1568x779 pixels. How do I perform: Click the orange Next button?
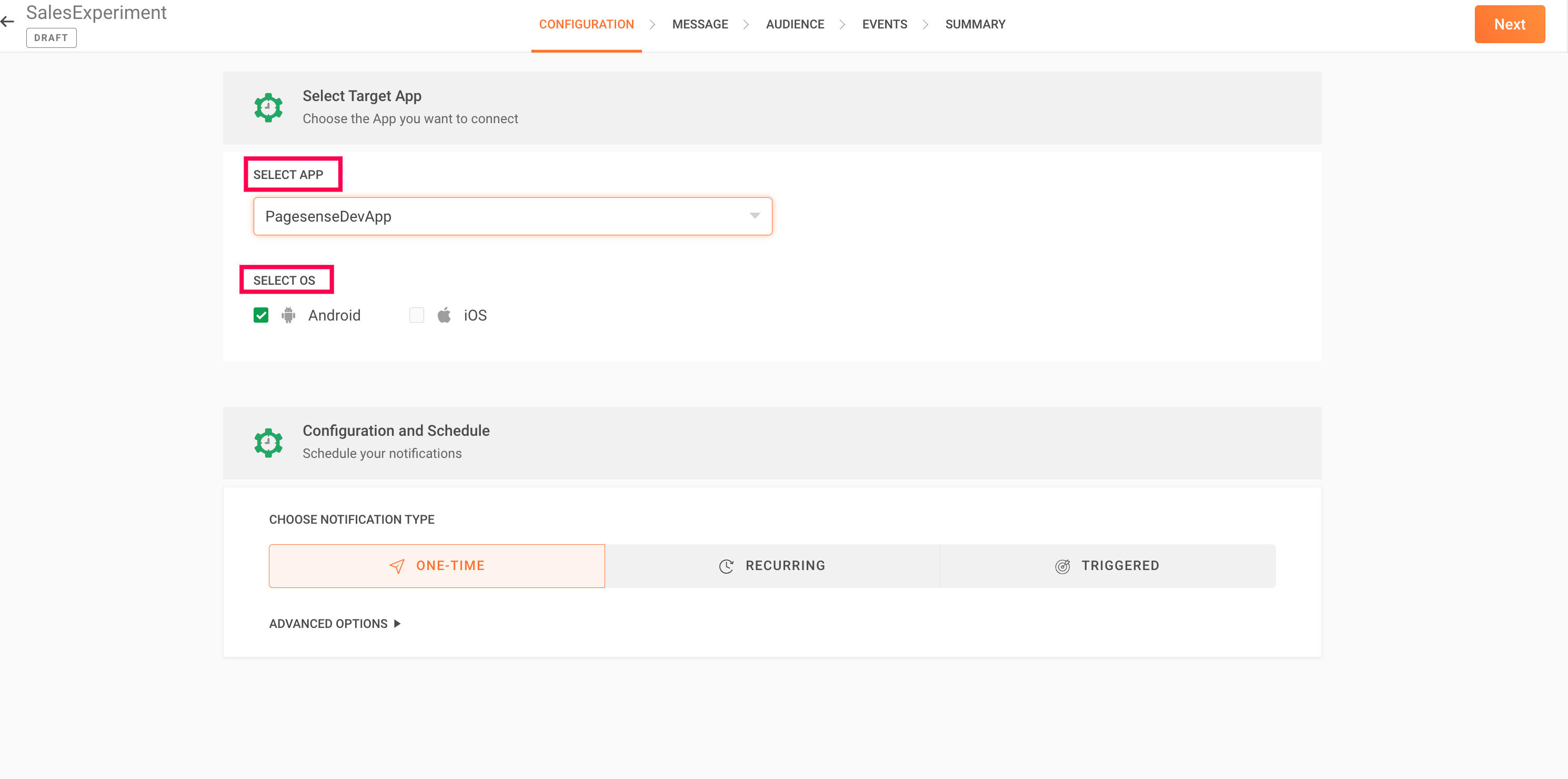(1509, 24)
